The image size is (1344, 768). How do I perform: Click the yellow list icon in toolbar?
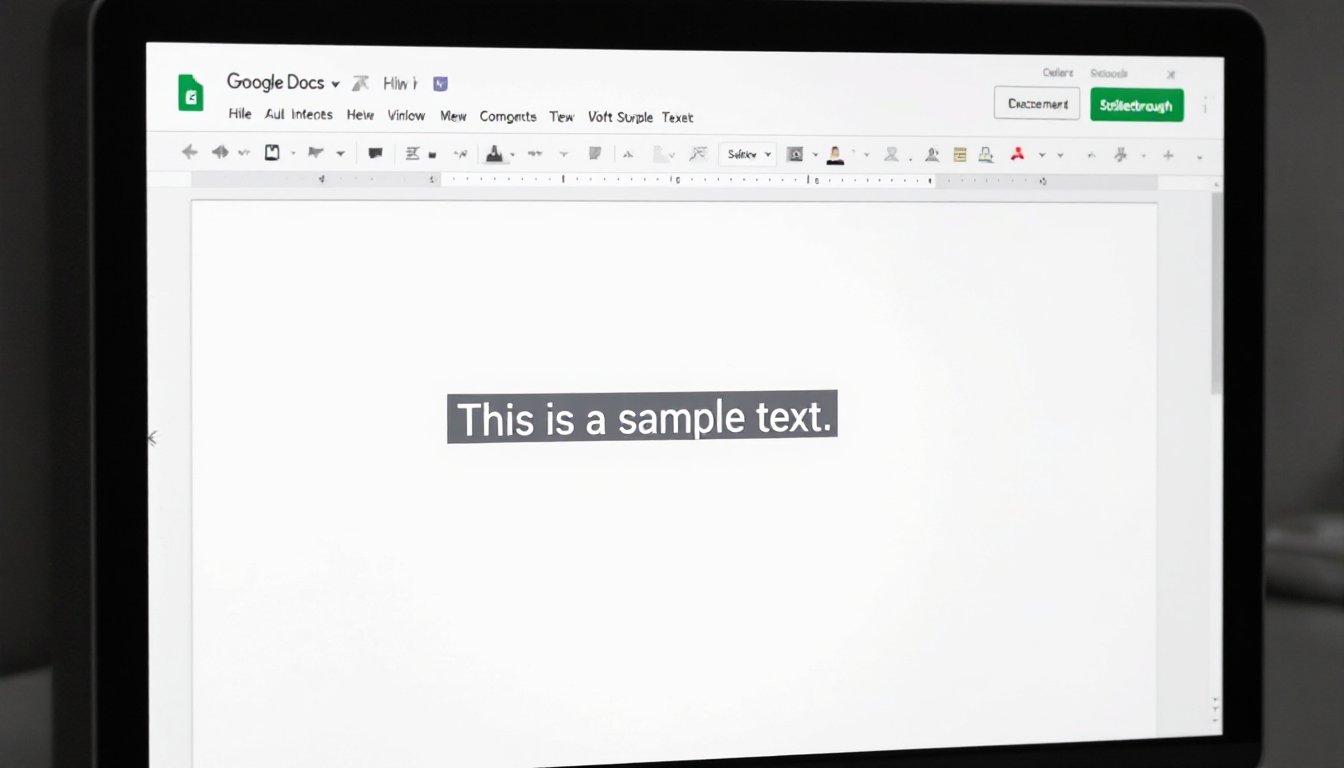point(960,154)
